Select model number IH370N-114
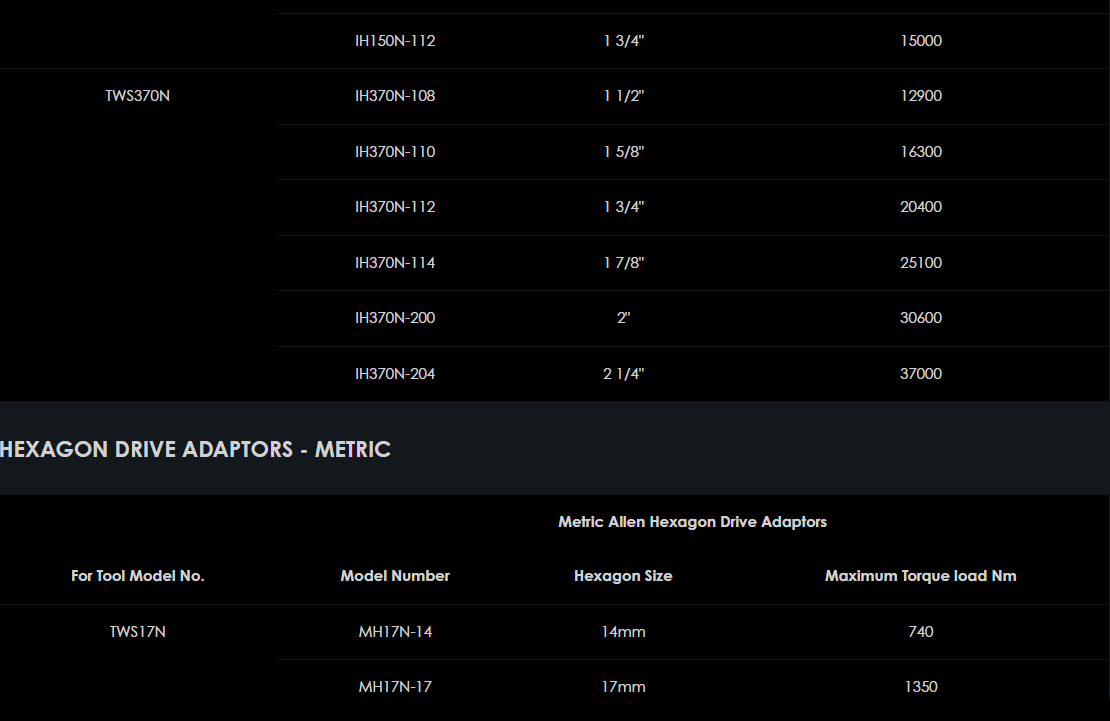The image size is (1110, 721). [x=395, y=263]
